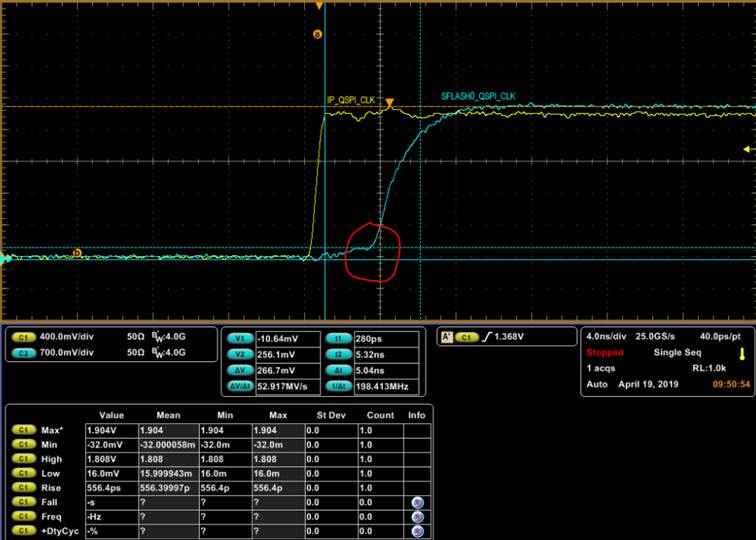Click the 280ps t1 value

coord(368,339)
